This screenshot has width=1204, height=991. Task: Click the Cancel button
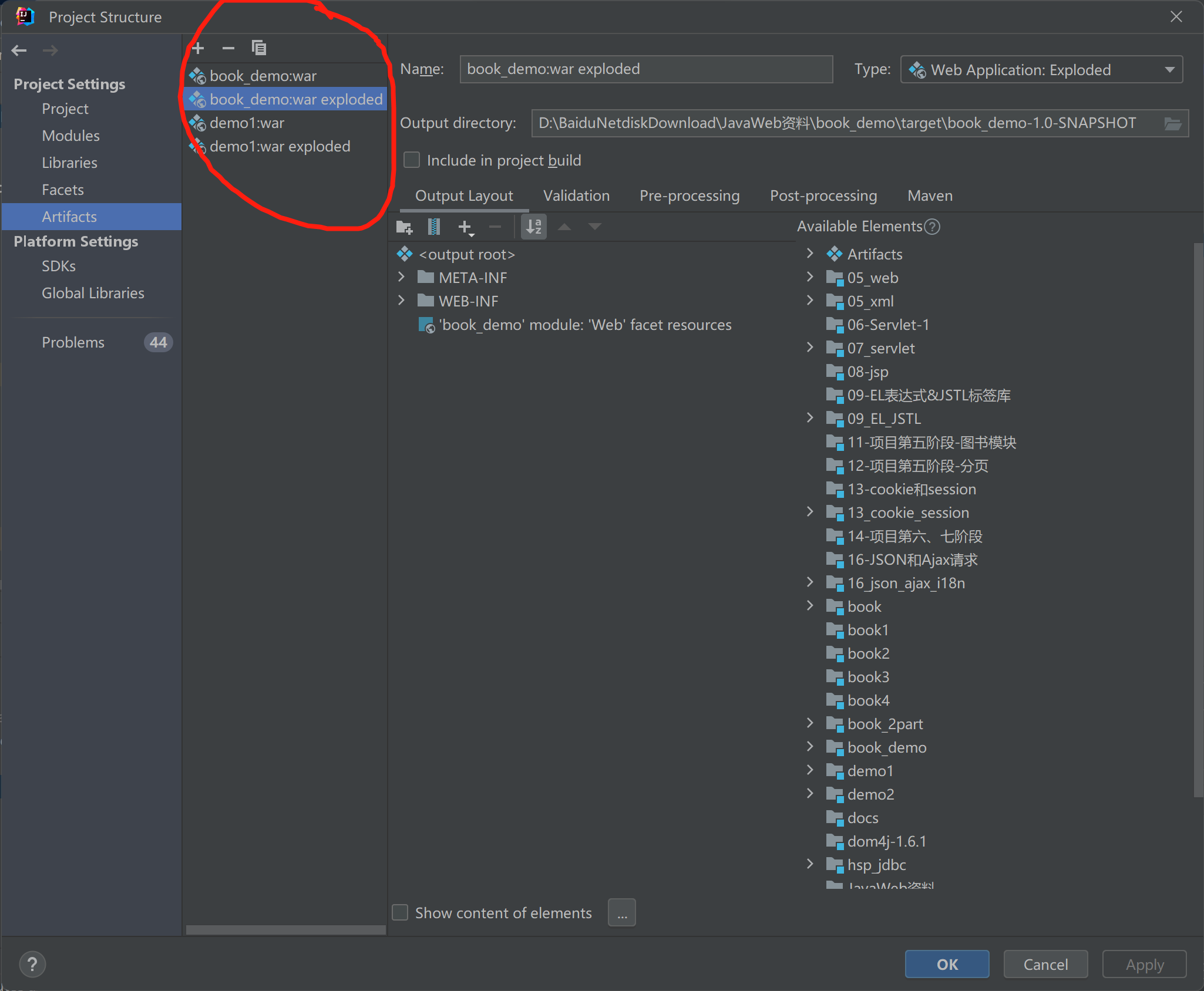(x=1045, y=964)
